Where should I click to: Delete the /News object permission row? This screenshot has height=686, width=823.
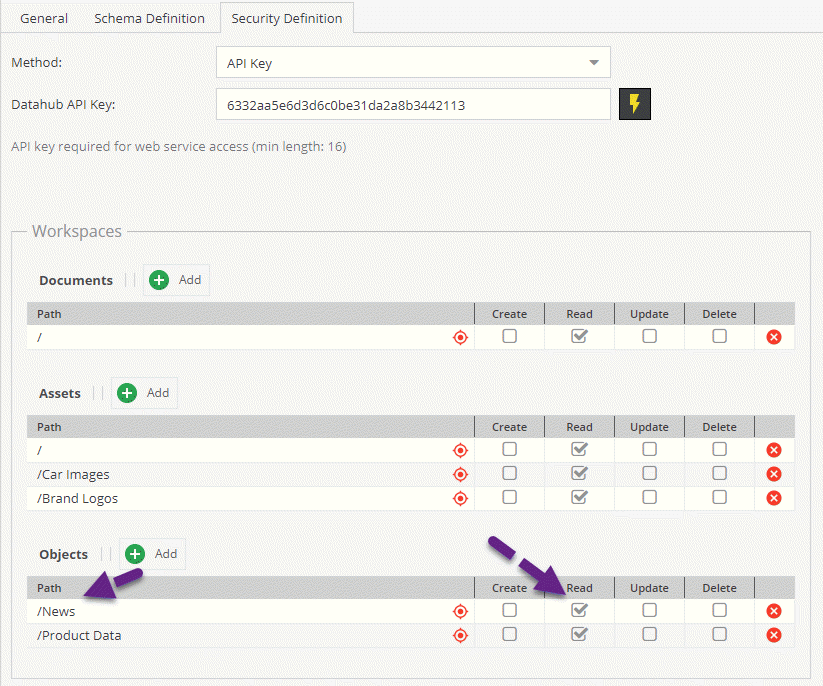[x=773, y=611]
